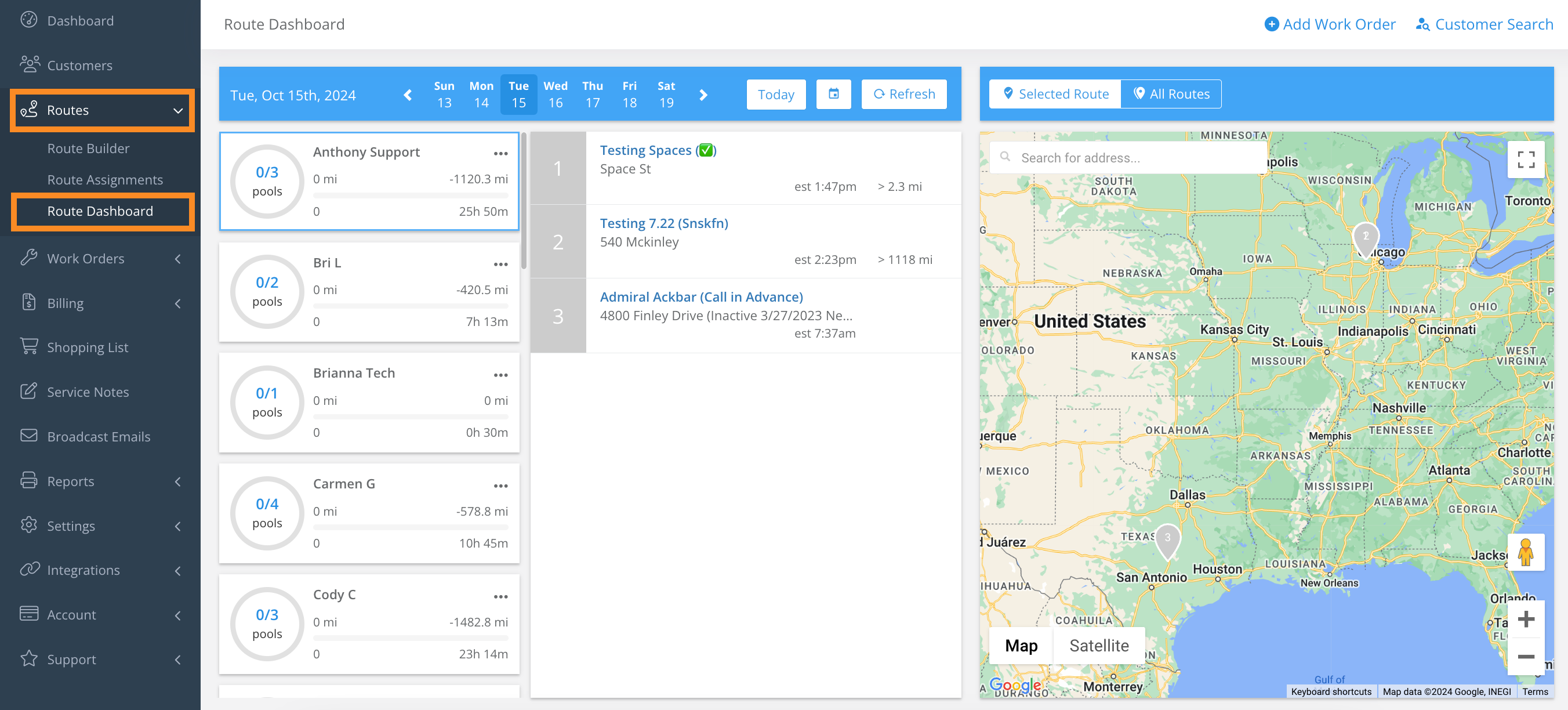Screen dimensions: 1568x710
Task: Click the Work Orders wrench icon
Action: pos(28,258)
